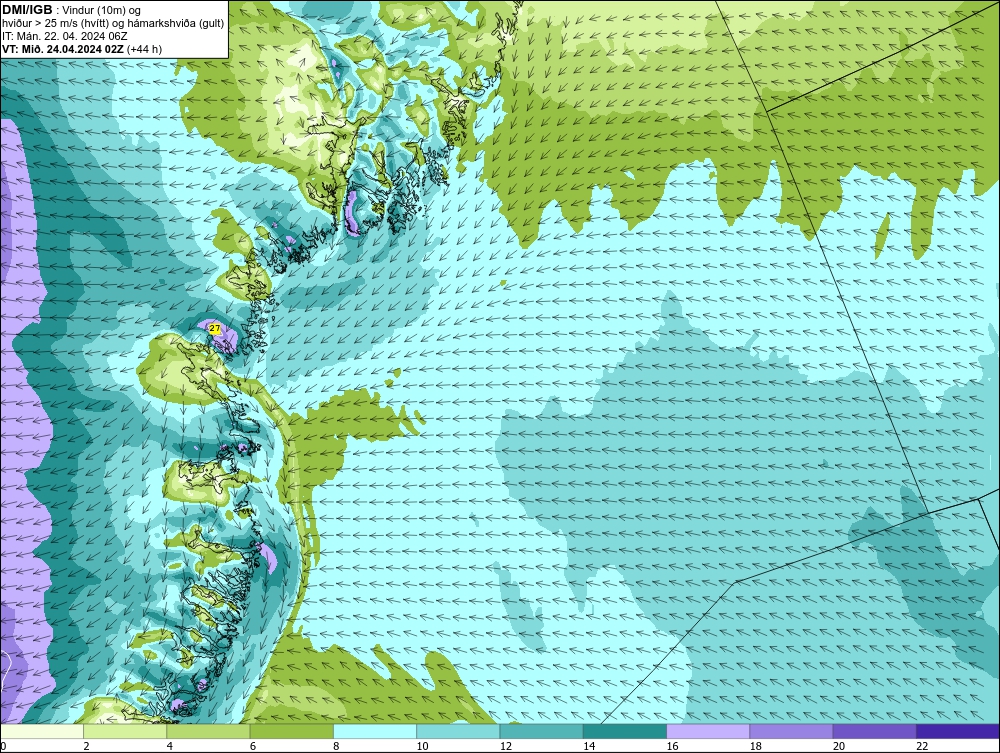Select the 4–6 m/s green swatch
Viewport: 1000px width, 753px height.
[x=209, y=731]
